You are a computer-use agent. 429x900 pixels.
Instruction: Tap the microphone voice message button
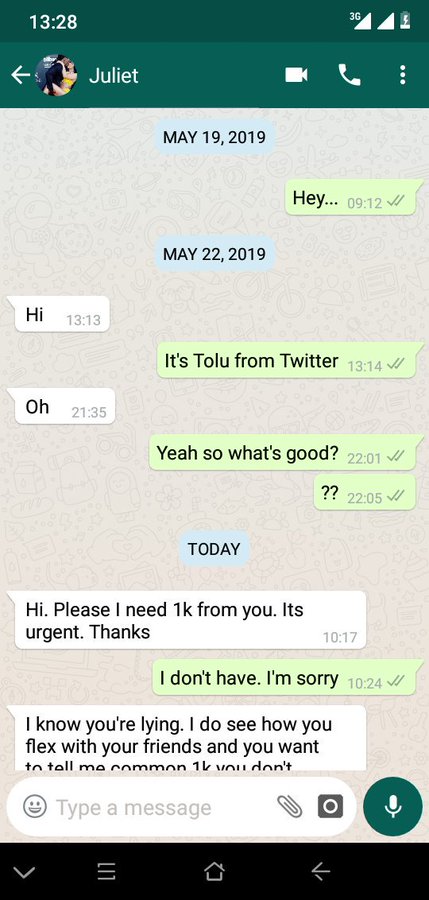[393, 806]
